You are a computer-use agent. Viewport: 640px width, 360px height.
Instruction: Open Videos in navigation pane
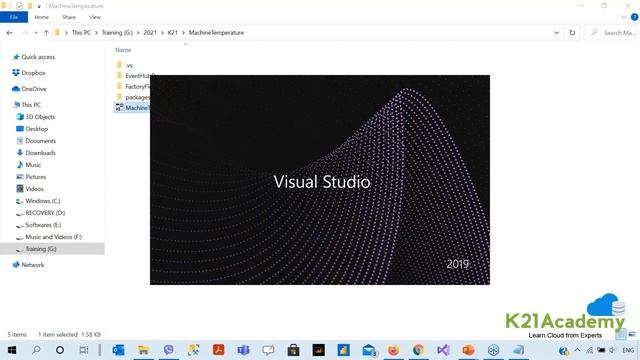click(x=30, y=189)
